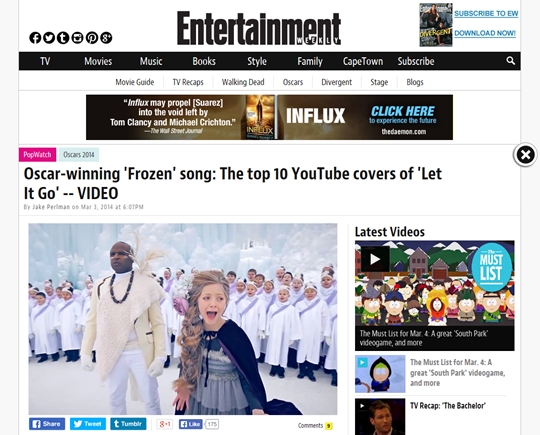Open the Twitter social icon in header
540x435 pixels.
tap(49, 38)
